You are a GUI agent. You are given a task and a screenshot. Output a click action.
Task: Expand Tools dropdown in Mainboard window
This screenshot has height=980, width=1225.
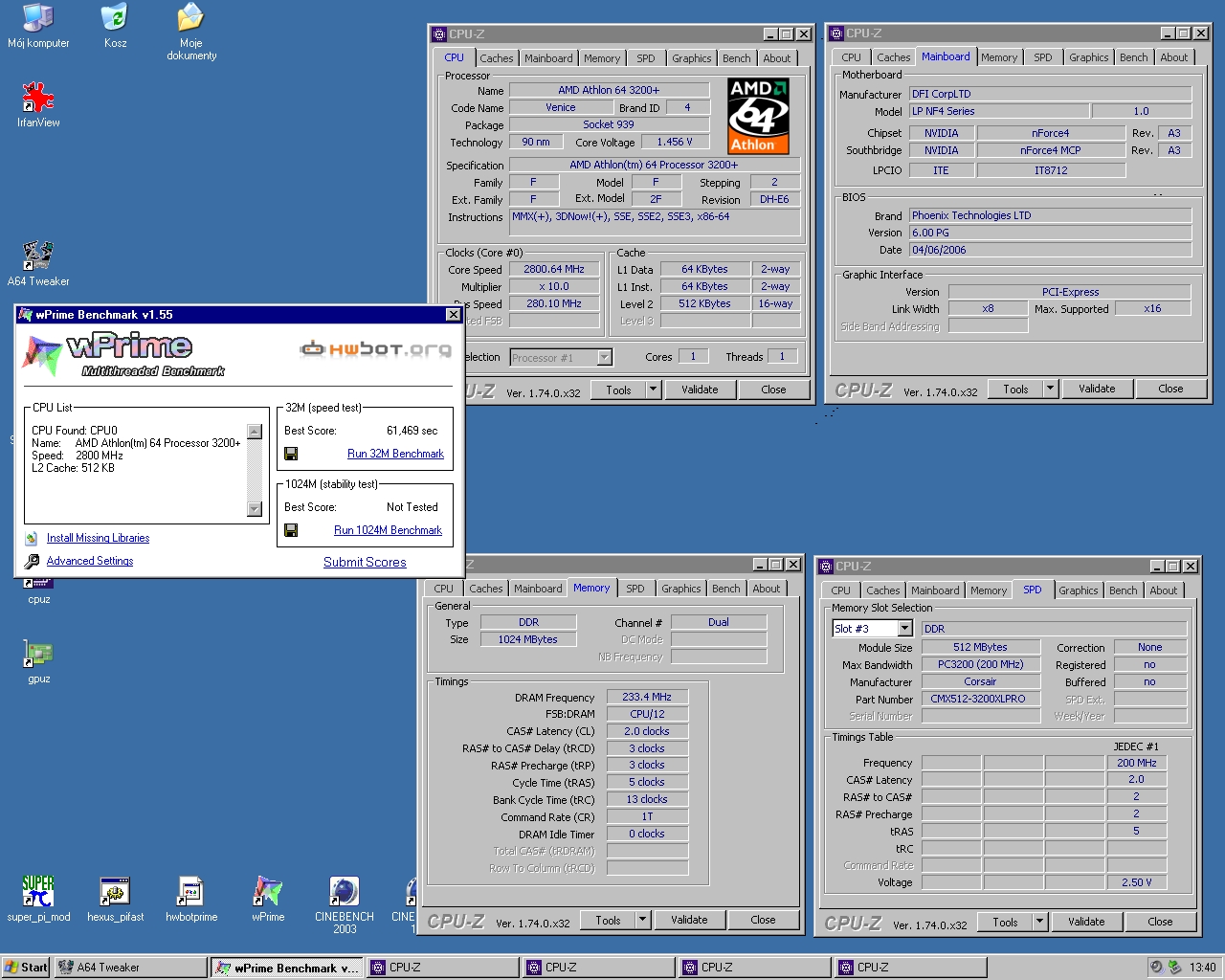click(x=1051, y=389)
